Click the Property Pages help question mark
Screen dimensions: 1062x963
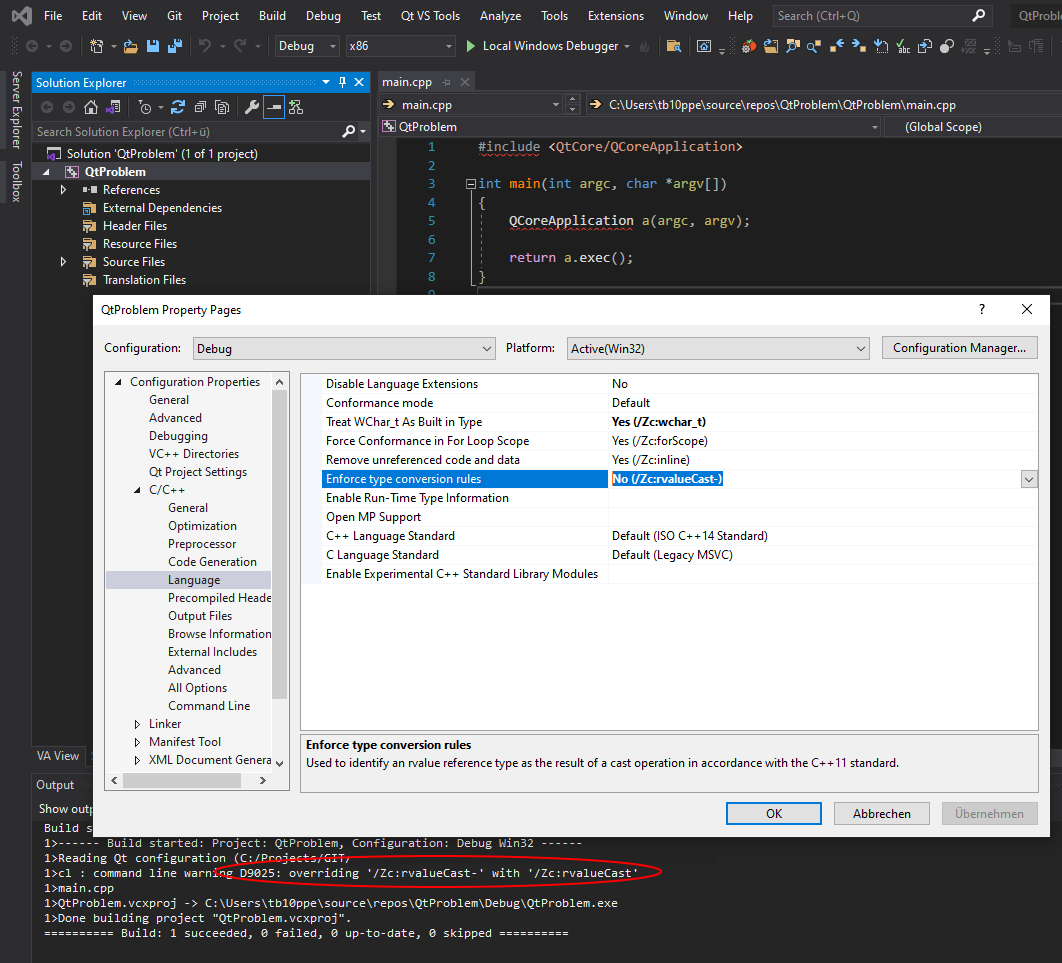tap(981, 309)
